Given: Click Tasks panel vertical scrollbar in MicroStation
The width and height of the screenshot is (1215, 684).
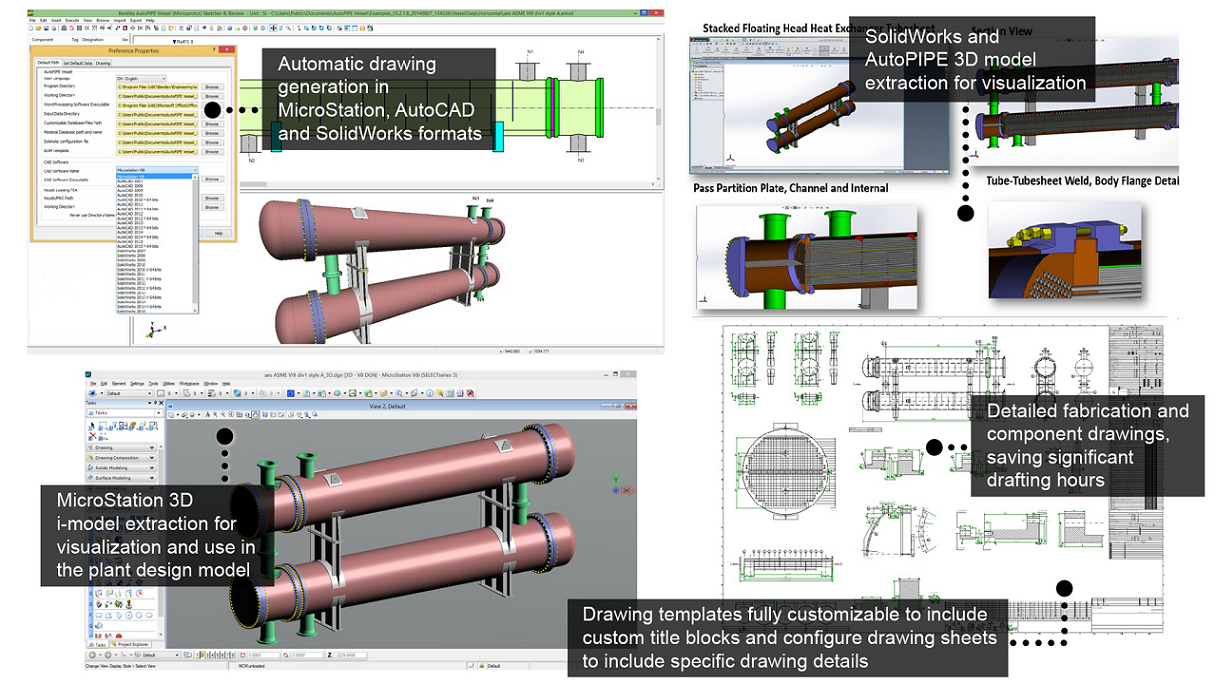Looking at the screenshot, I should 161,540.
